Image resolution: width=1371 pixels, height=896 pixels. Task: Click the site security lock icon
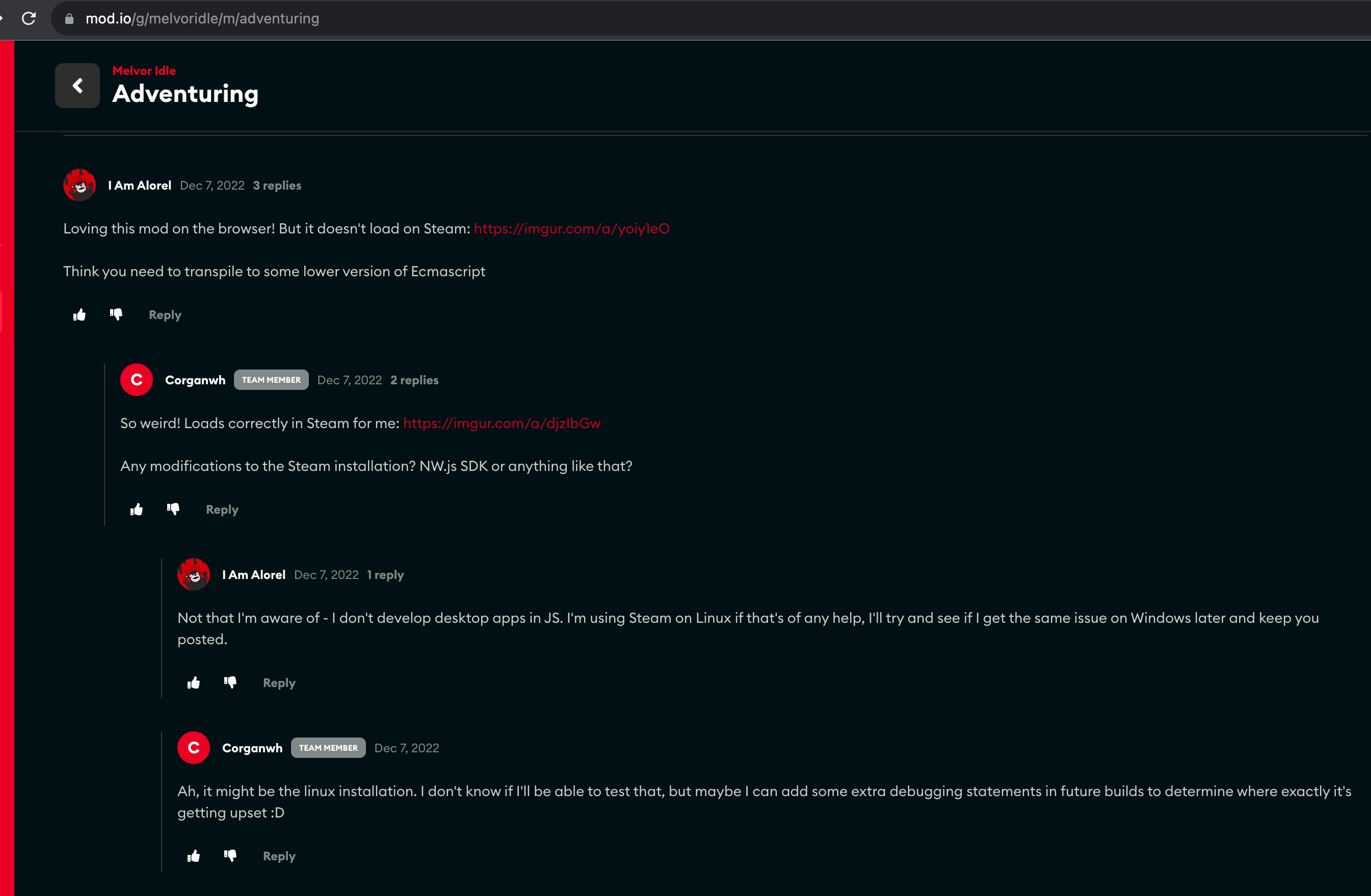(x=69, y=18)
